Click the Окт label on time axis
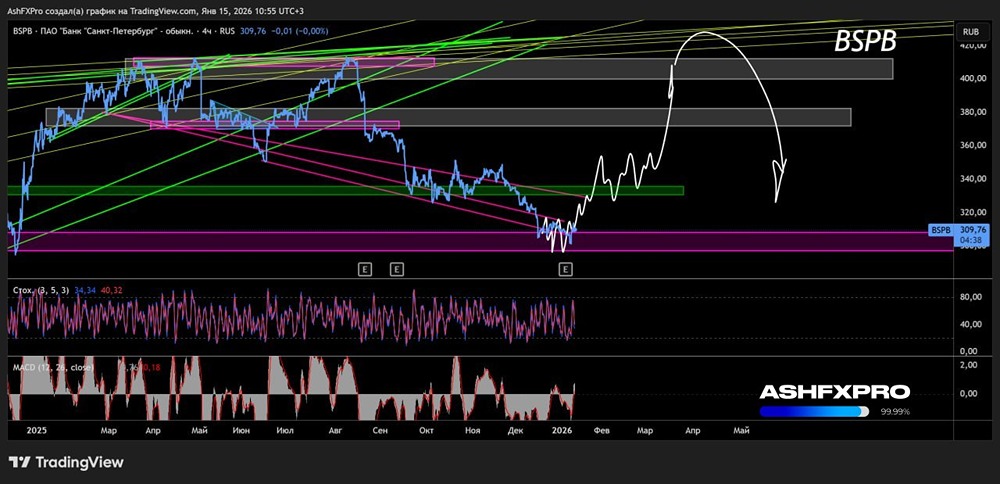Viewport: 1000px width, 484px height. [x=426, y=431]
